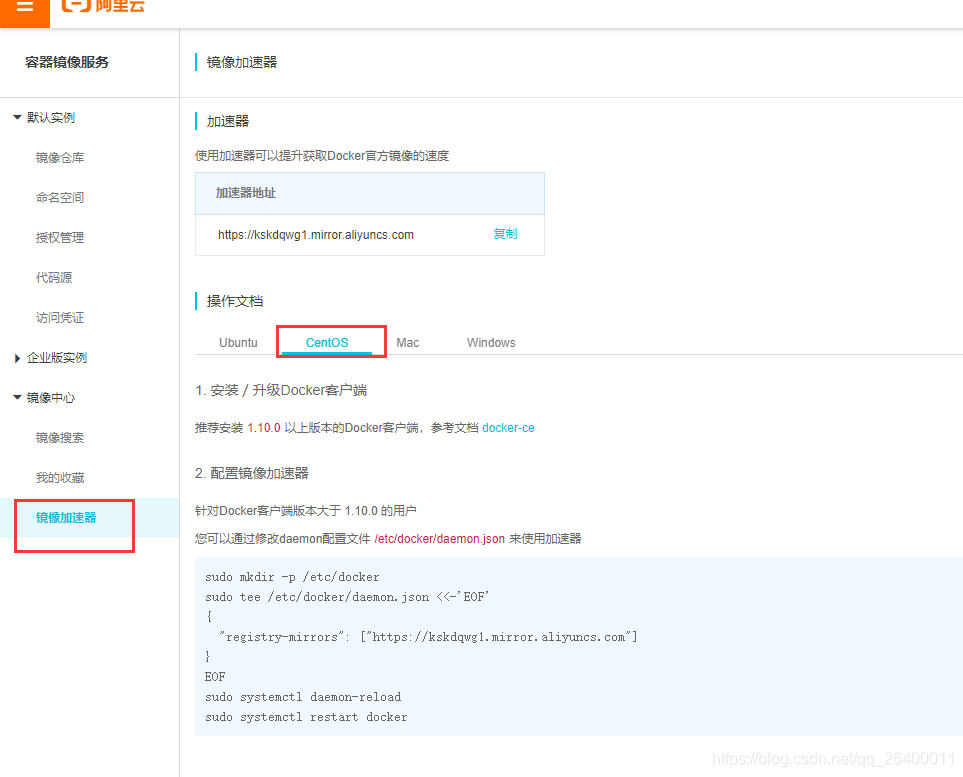Viewport: 963px width, 777px height.
Task: Click the 镜像中心 label
Action: pyautogui.click(x=51, y=397)
